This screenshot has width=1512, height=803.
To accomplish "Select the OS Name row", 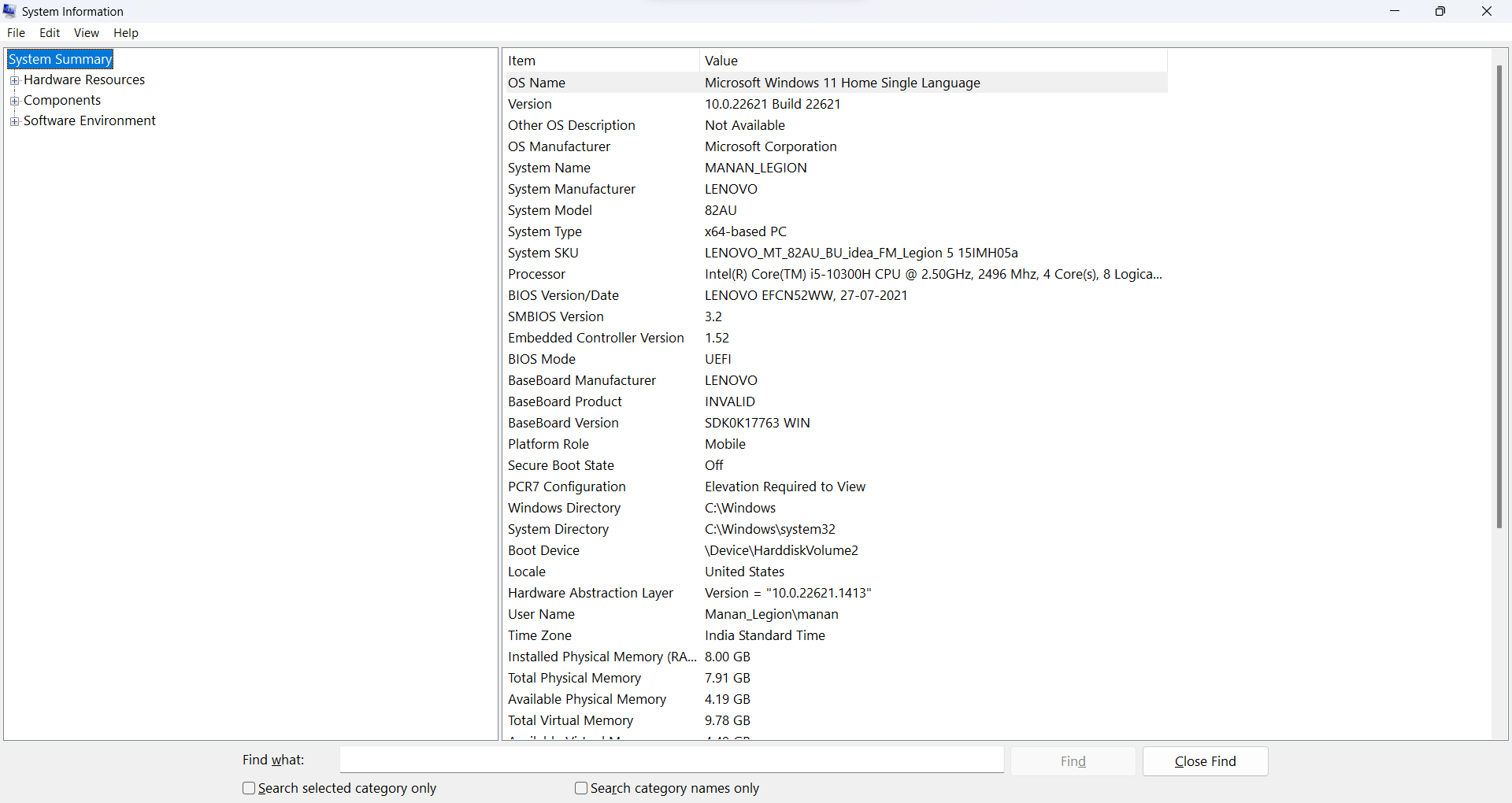I will pos(835,83).
